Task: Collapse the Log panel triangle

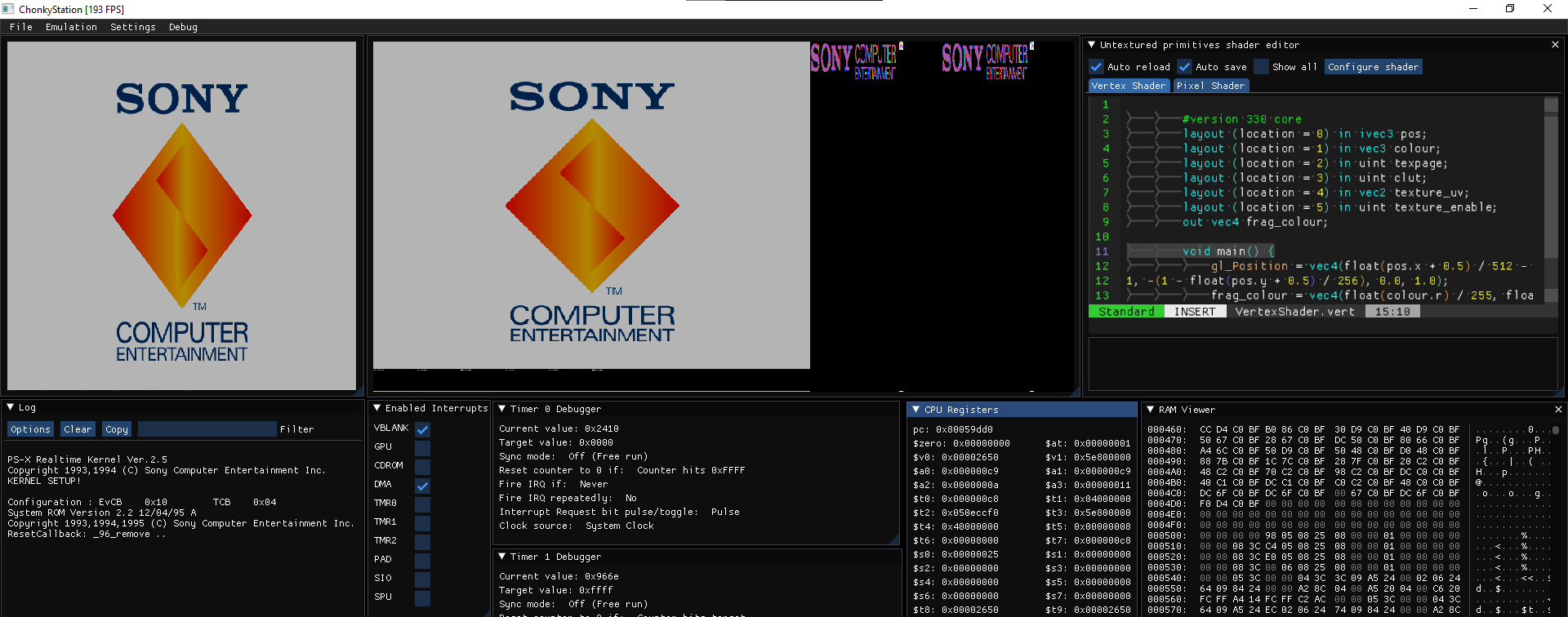Action: [x=10, y=407]
